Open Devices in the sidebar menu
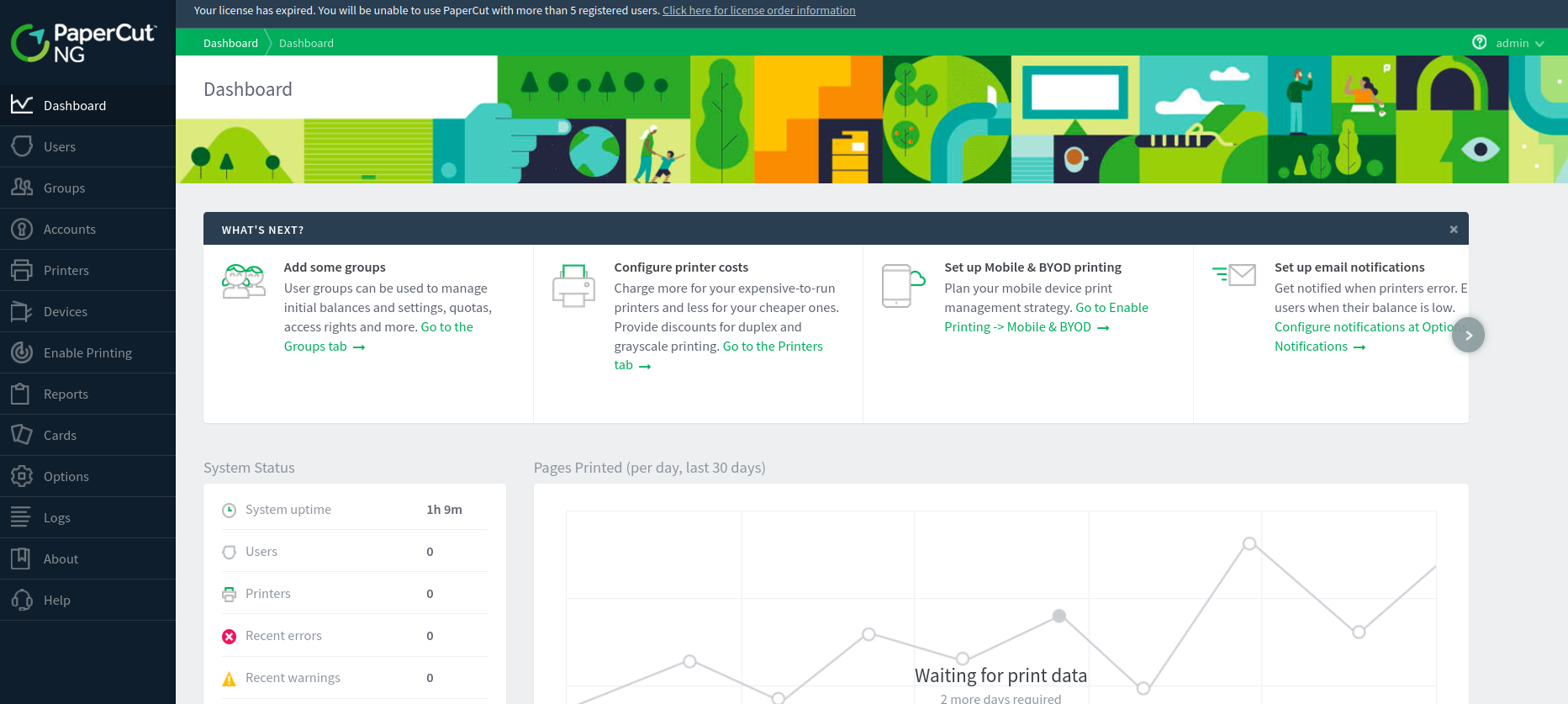 coord(87,311)
